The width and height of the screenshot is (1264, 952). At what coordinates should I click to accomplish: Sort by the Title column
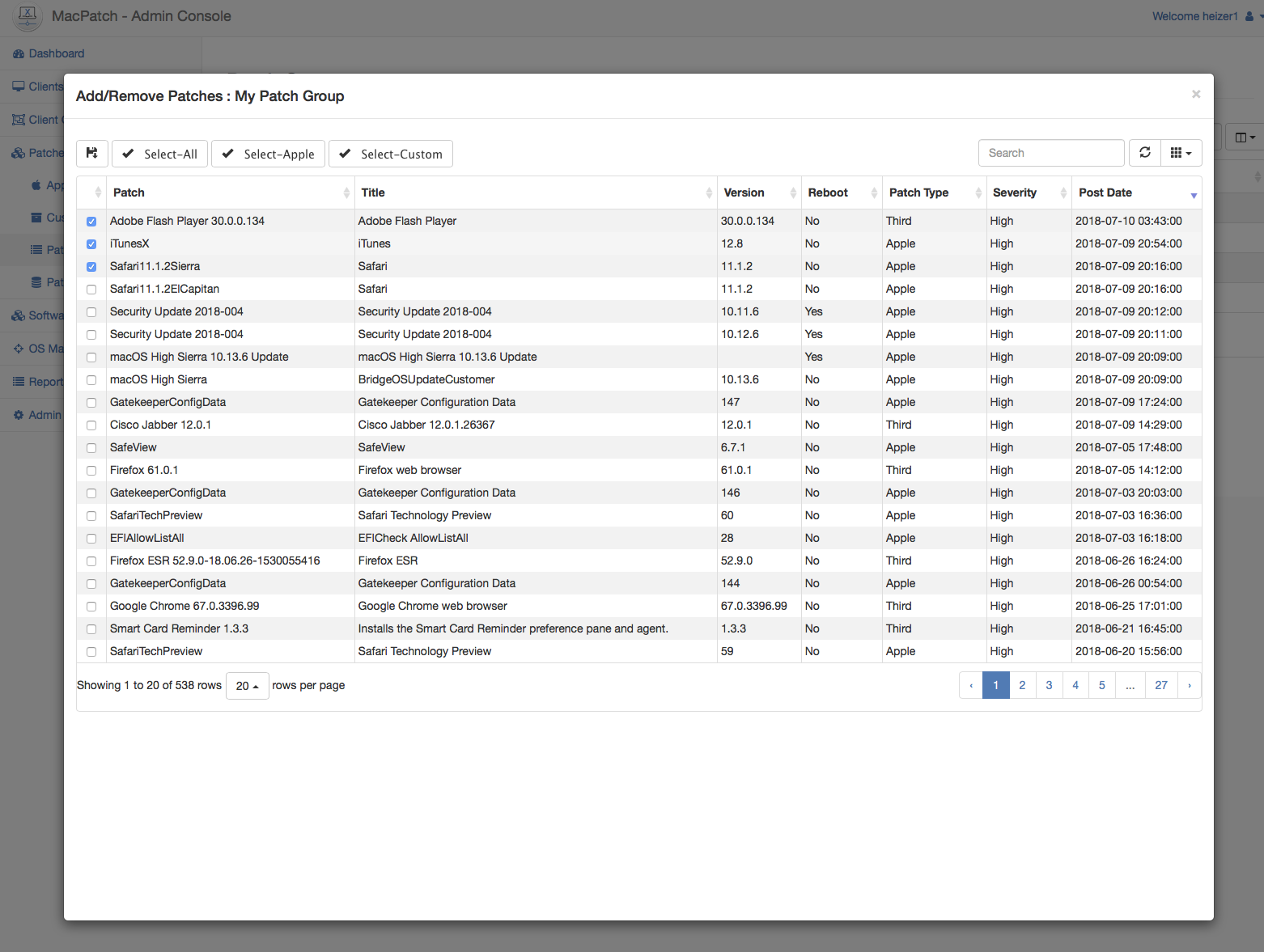coord(536,193)
